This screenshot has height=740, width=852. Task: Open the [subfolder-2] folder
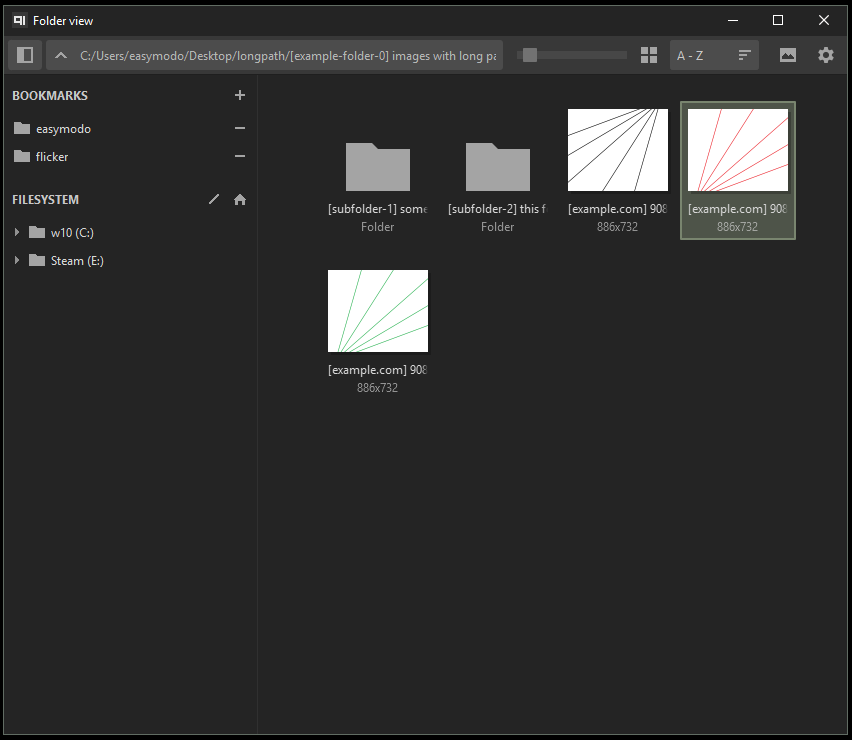pyautogui.click(x=498, y=171)
